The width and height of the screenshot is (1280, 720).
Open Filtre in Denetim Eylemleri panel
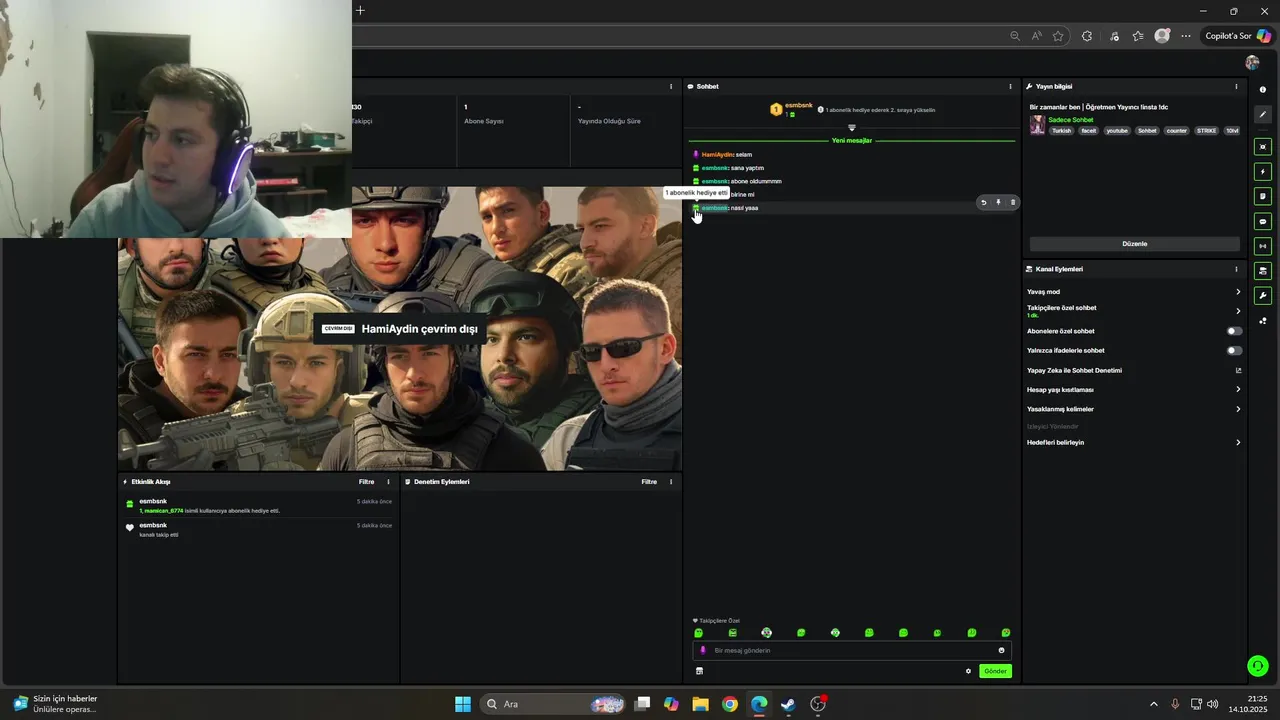(649, 482)
